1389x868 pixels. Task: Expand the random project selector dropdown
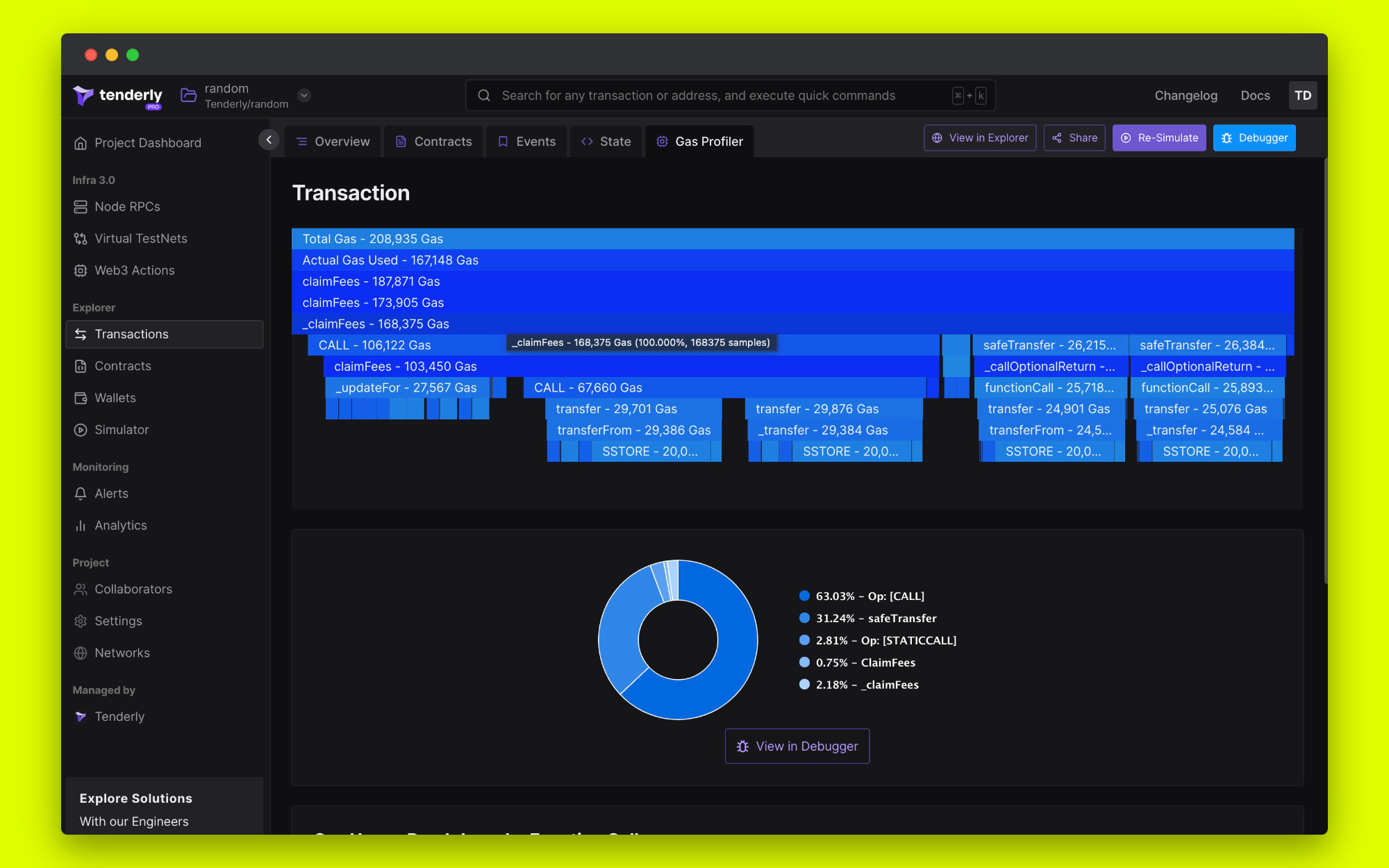click(x=304, y=95)
